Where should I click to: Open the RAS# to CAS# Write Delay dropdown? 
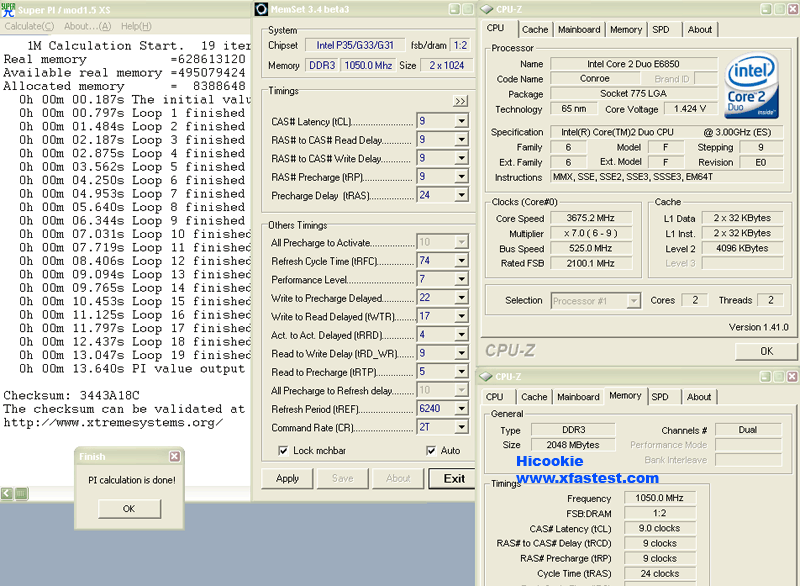[x=461, y=158]
